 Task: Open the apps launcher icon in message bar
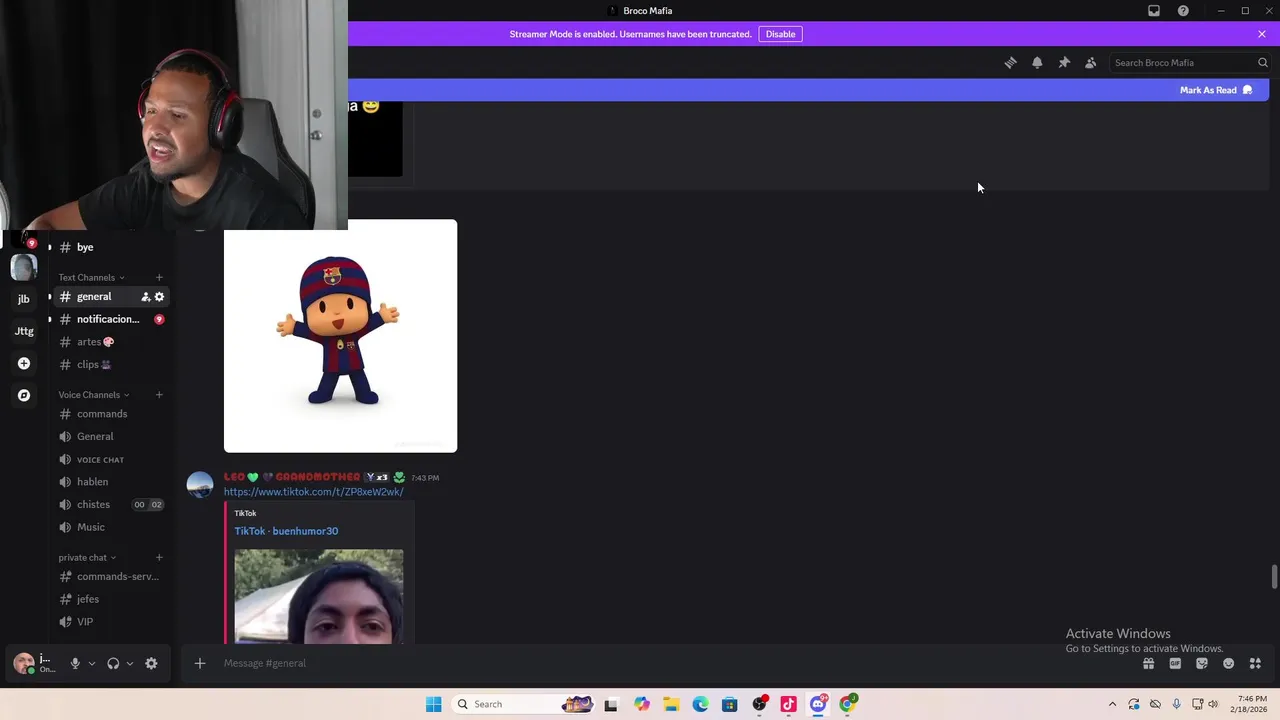[x=1255, y=663]
